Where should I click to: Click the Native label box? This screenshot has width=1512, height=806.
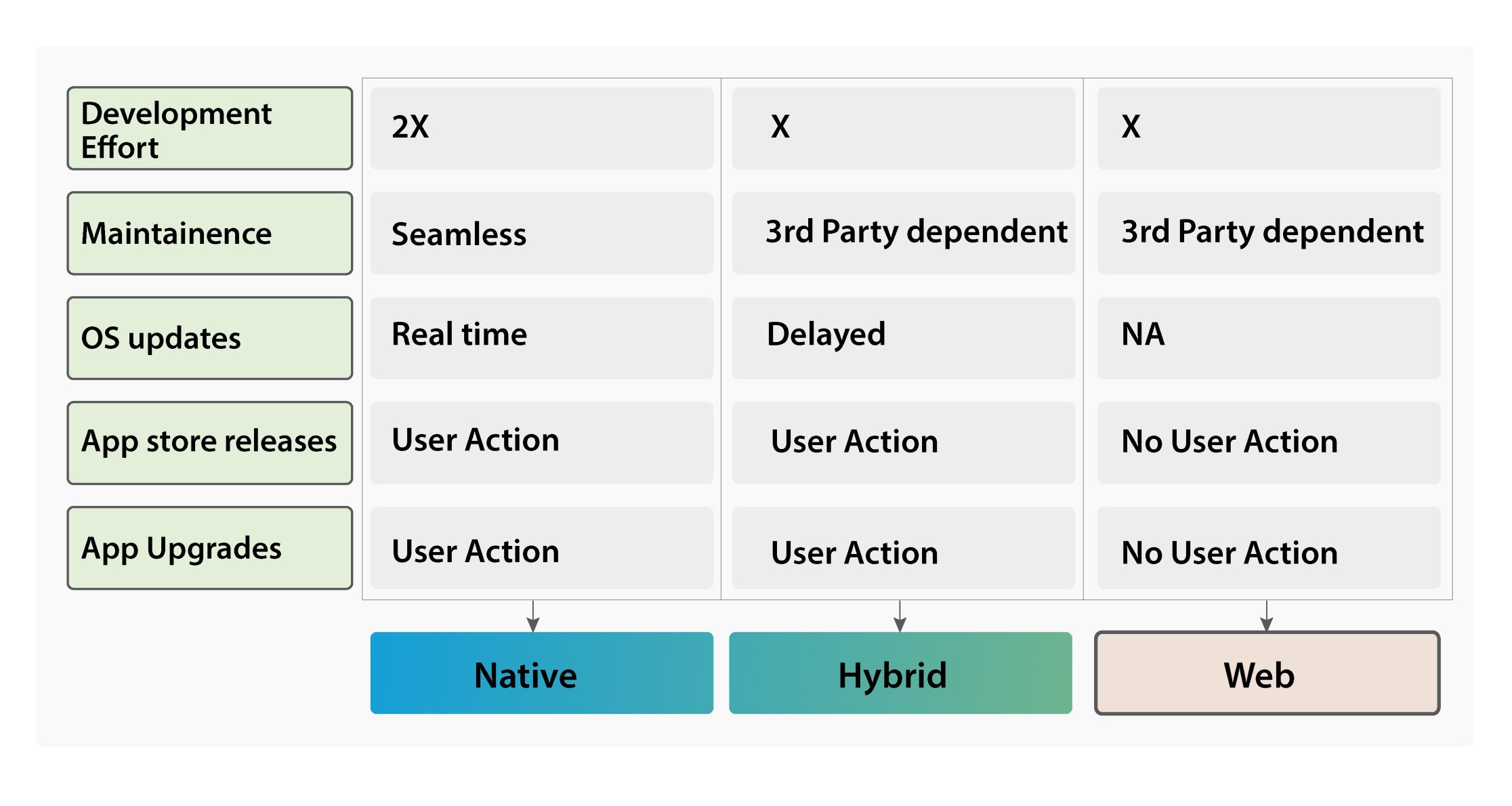point(541,673)
